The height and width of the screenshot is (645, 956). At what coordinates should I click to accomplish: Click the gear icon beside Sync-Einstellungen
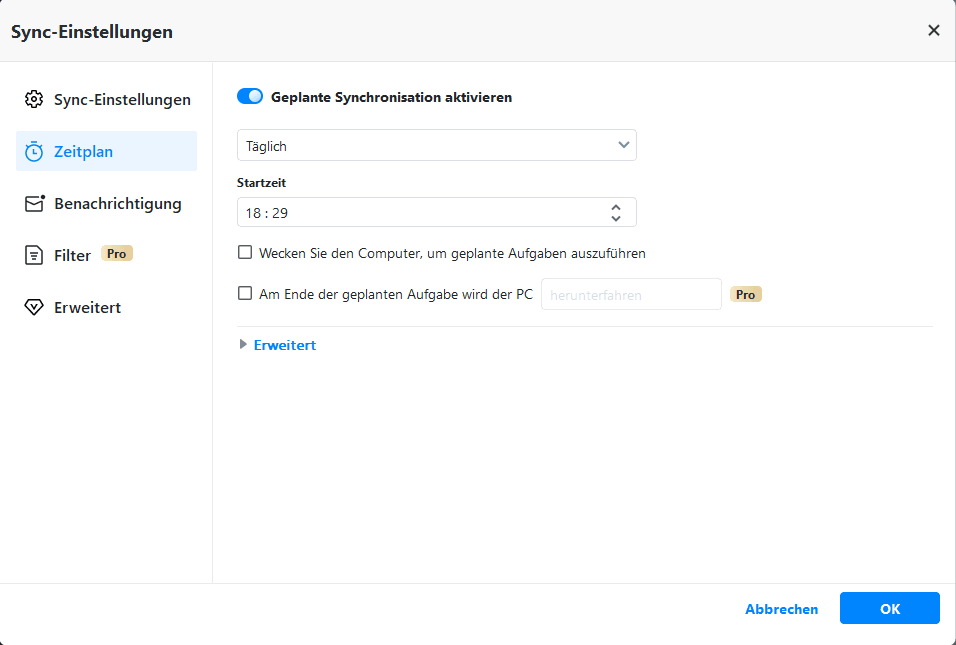34,100
